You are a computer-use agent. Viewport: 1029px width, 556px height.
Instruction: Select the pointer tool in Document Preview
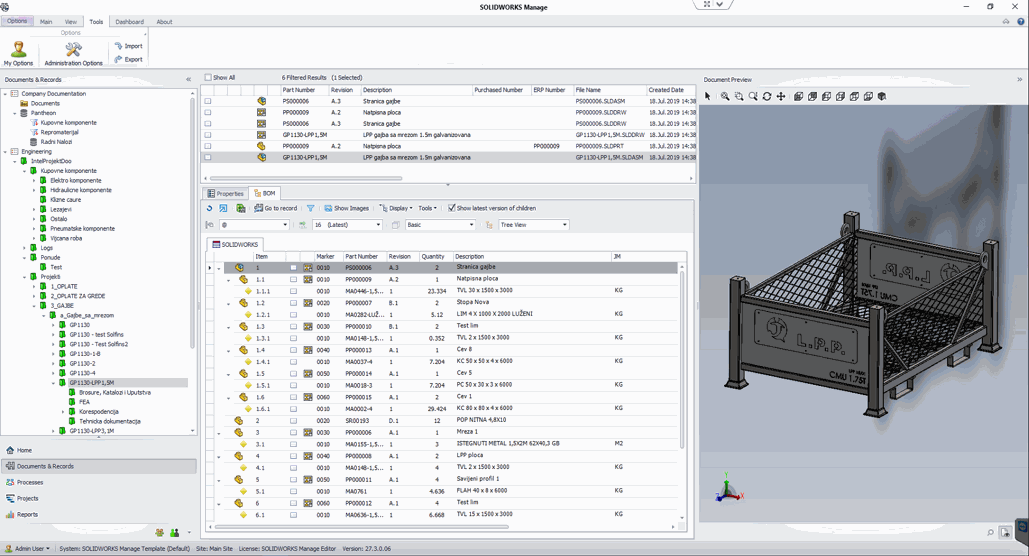point(708,97)
